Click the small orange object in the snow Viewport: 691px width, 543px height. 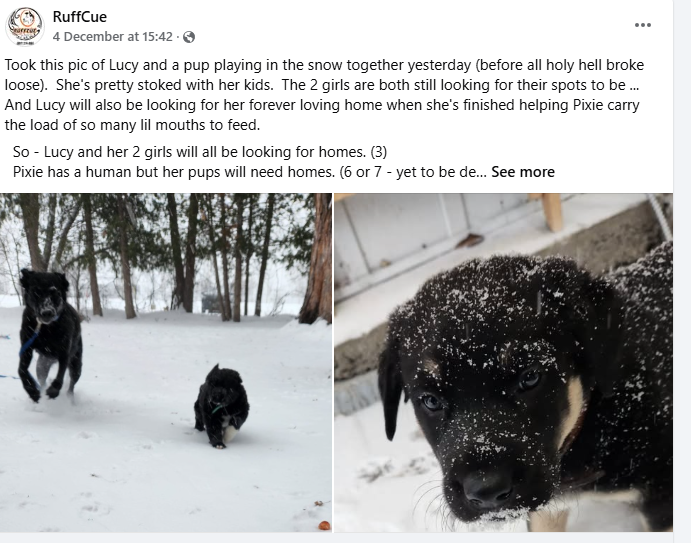pyautogui.click(x=322, y=524)
